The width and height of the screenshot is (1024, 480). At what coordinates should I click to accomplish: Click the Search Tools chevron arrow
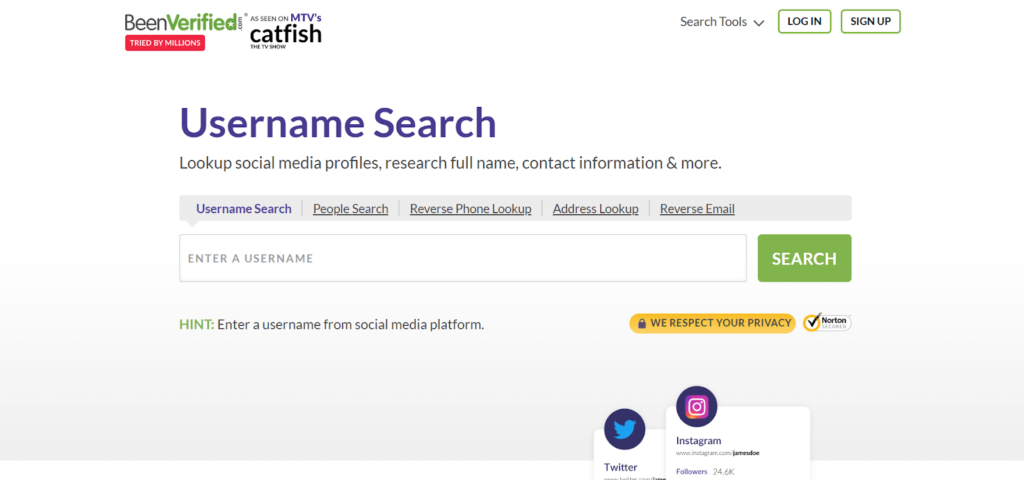[x=758, y=23]
